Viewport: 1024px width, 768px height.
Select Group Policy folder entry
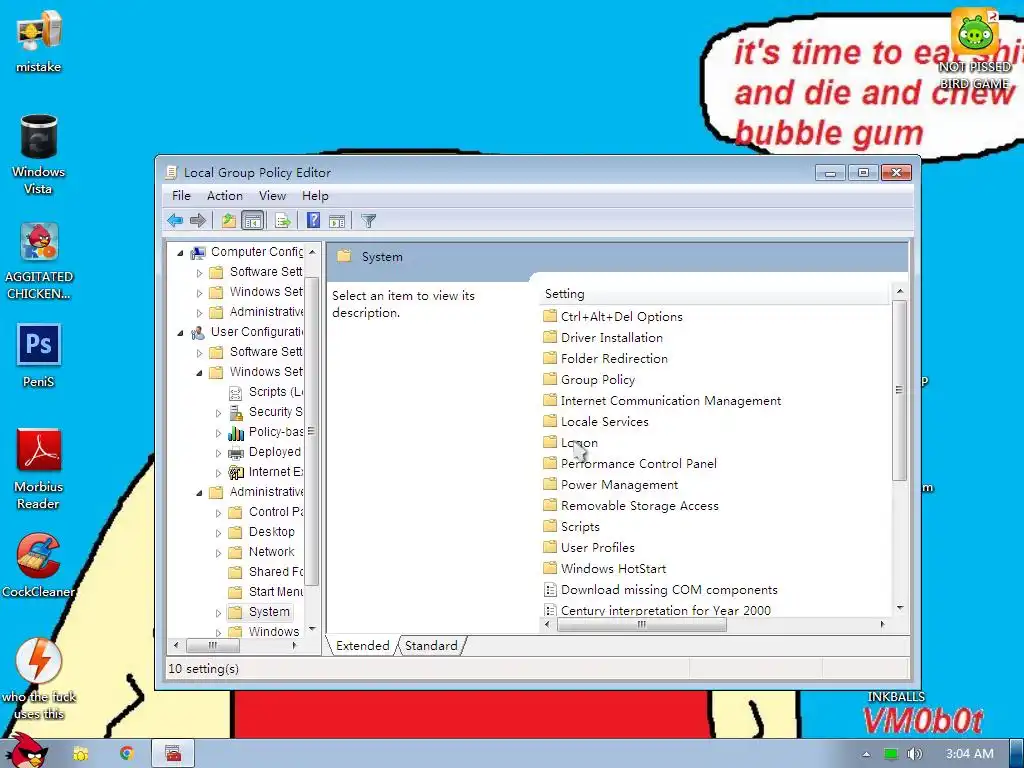[x=589, y=379]
